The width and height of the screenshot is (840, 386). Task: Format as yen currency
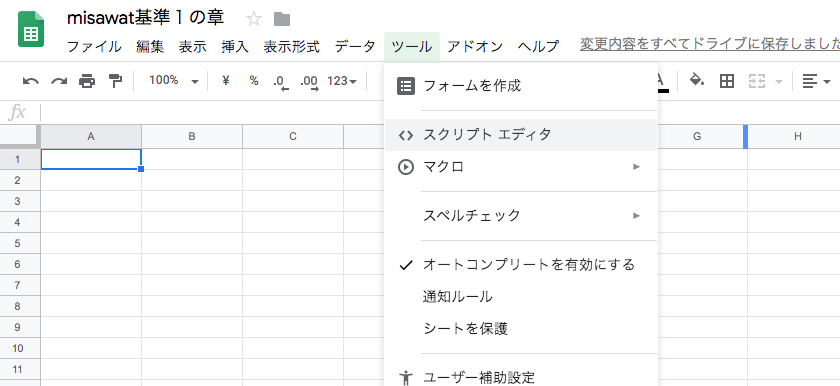226,81
